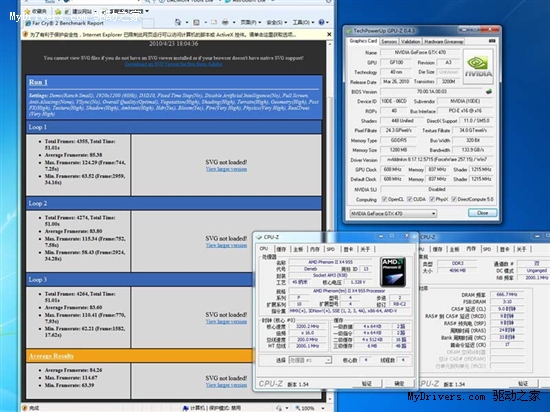Click the ActiveX information bar shield icon
This screenshot has height=412, width=550.
(25, 34)
